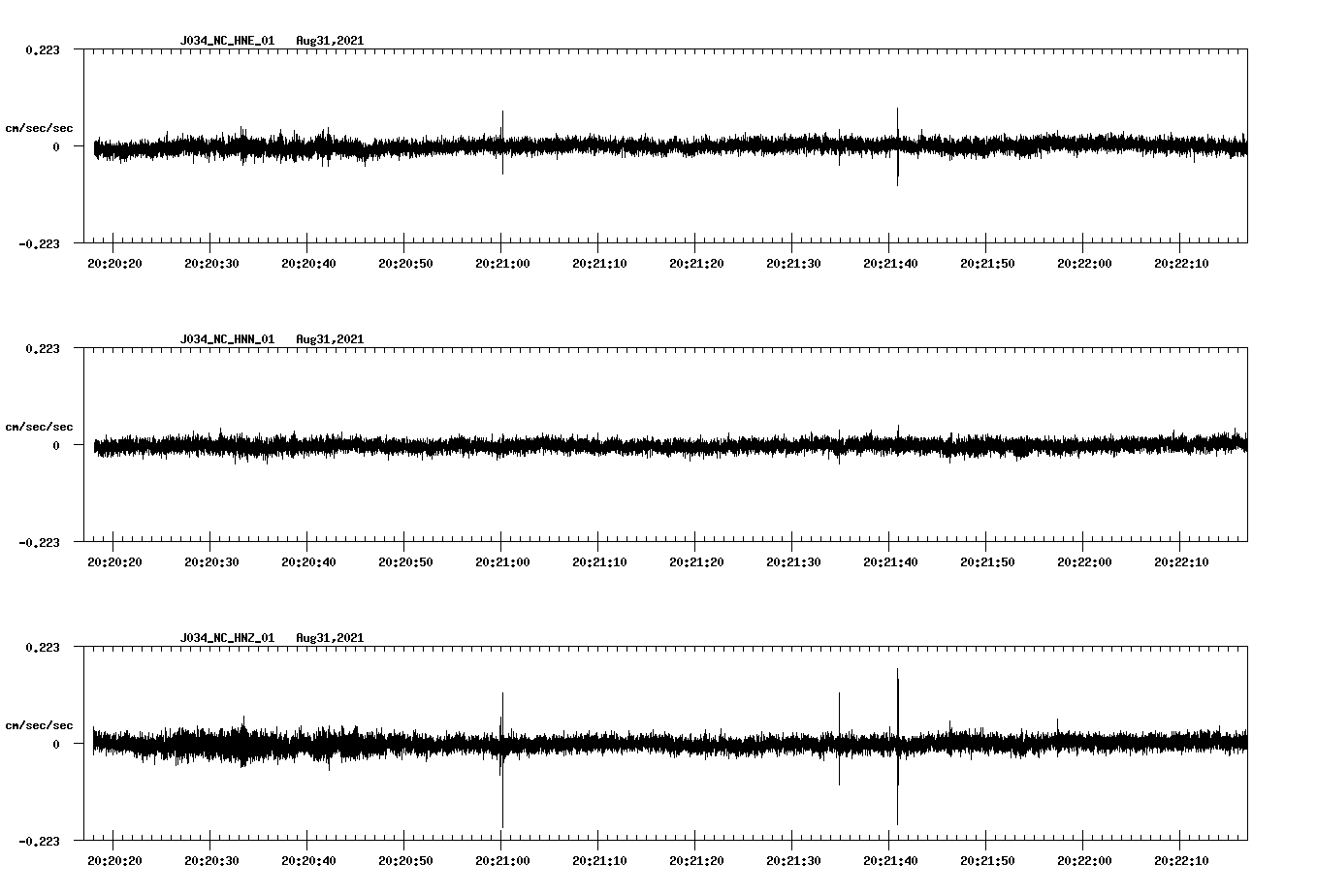Click the 20:20:40 time label under the HNN plot
The height and width of the screenshot is (896, 1317).
coord(308,561)
